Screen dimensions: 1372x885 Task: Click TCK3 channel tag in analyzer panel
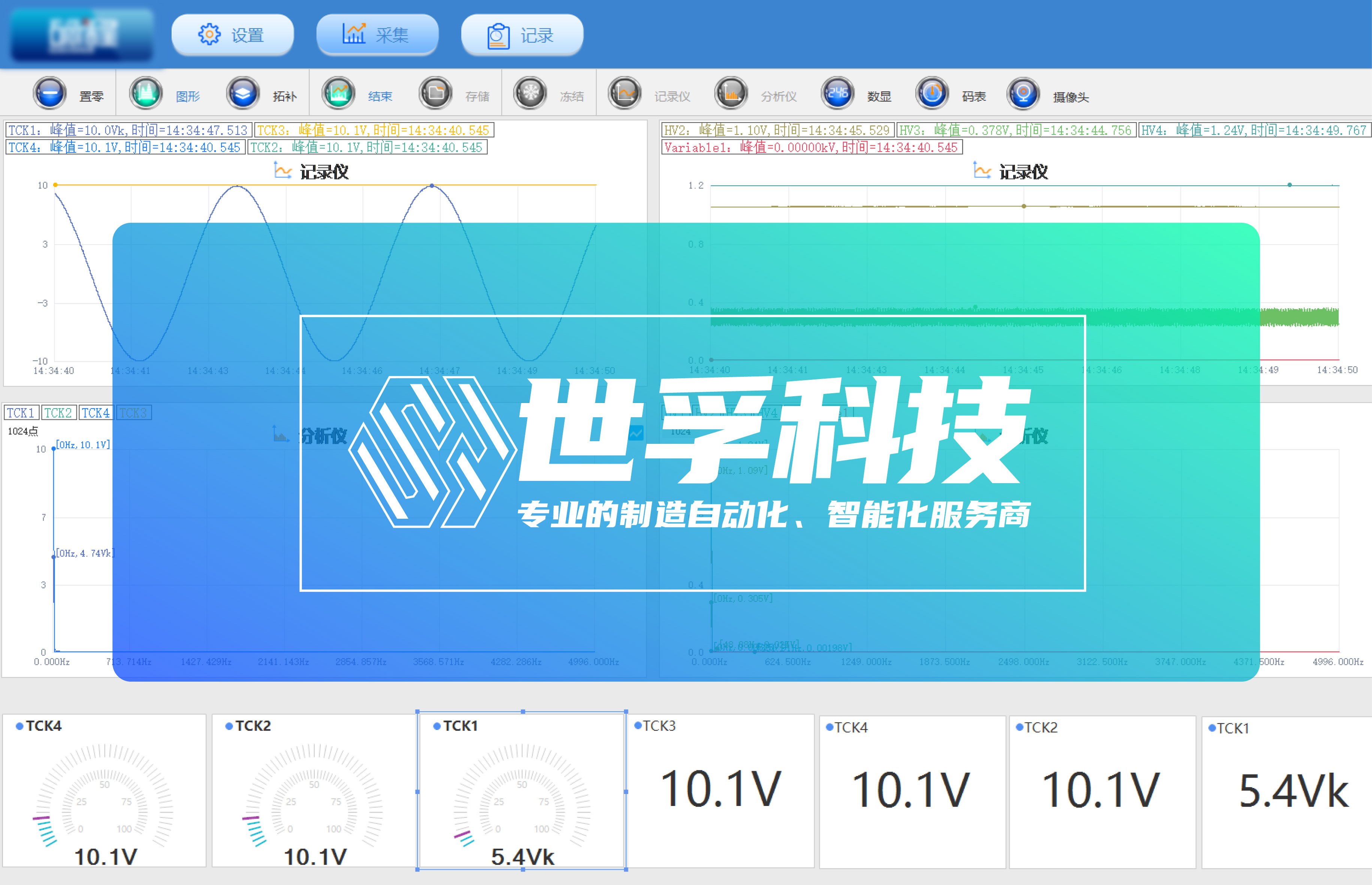pos(133,413)
